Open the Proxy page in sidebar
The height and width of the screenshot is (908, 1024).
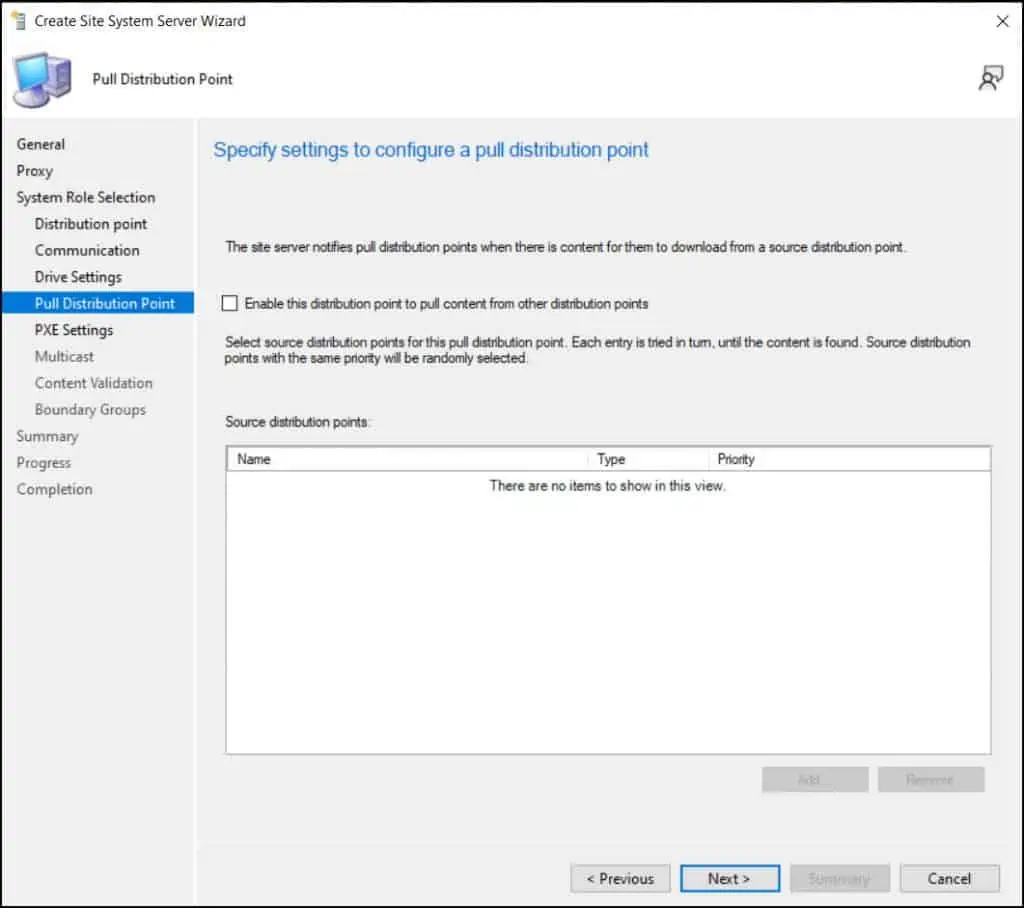click(x=35, y=171)
